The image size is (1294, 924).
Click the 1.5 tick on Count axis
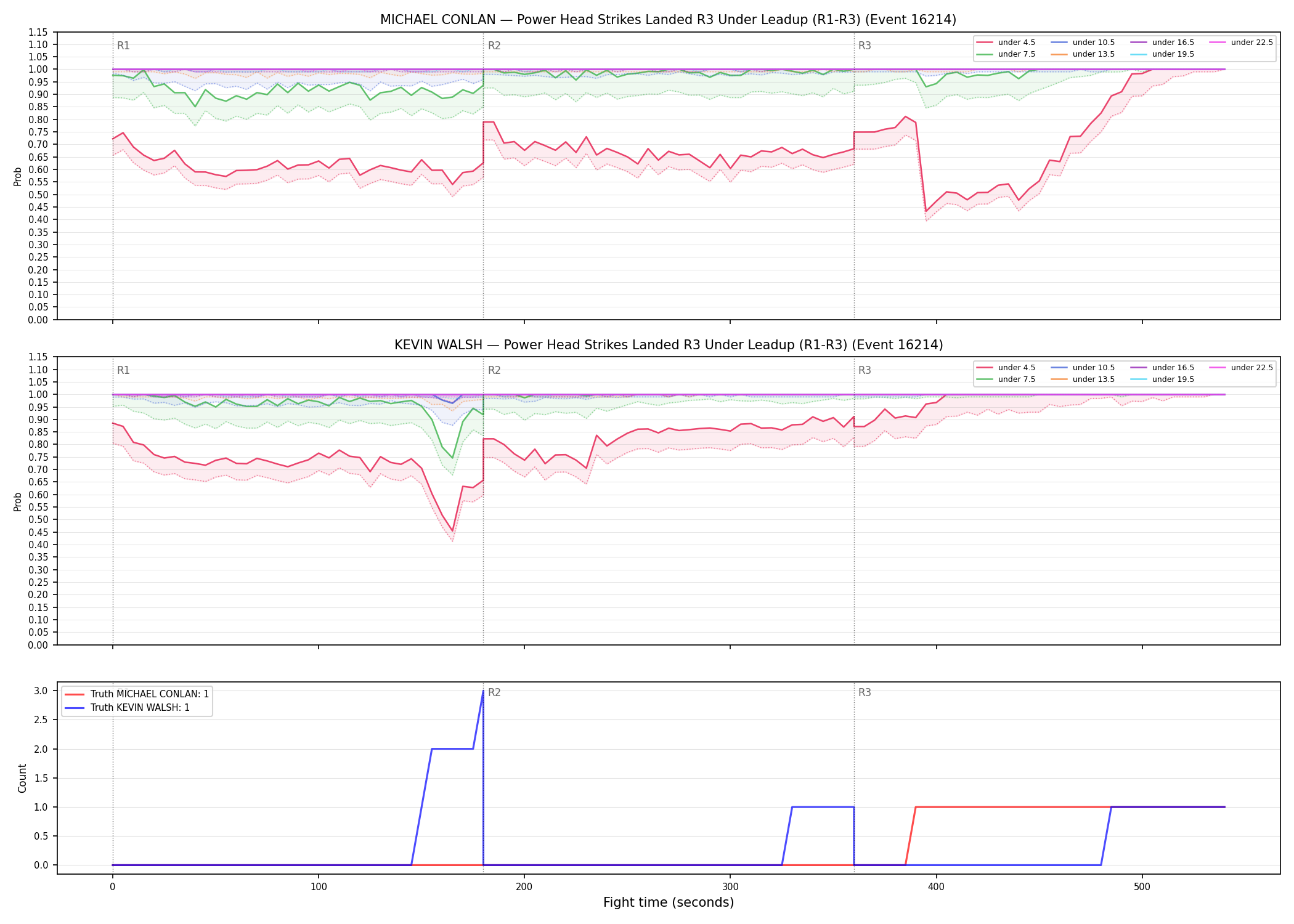41,778
